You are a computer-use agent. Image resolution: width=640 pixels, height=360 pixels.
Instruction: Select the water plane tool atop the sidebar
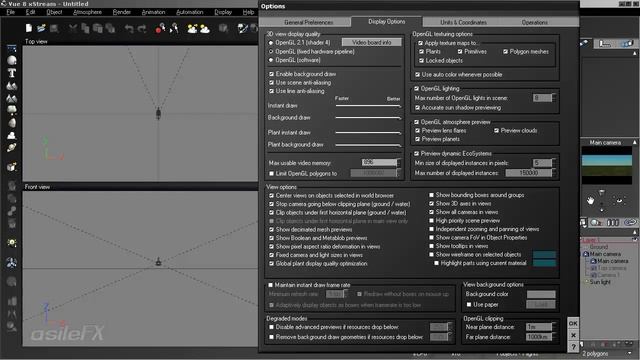tap(12, 49)
